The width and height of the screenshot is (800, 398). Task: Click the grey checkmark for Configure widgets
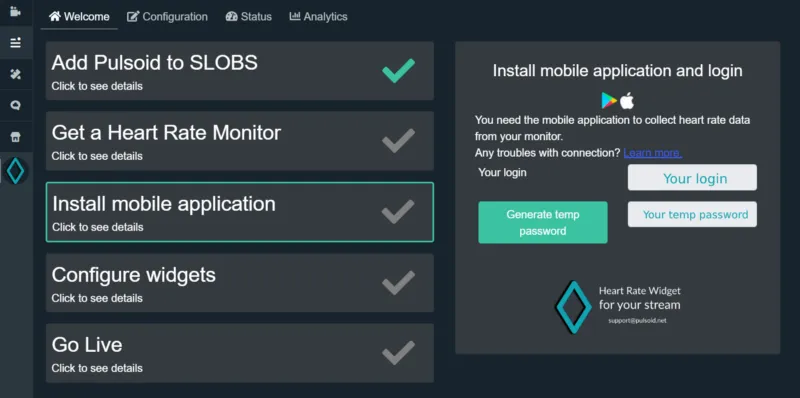[398, 283]
